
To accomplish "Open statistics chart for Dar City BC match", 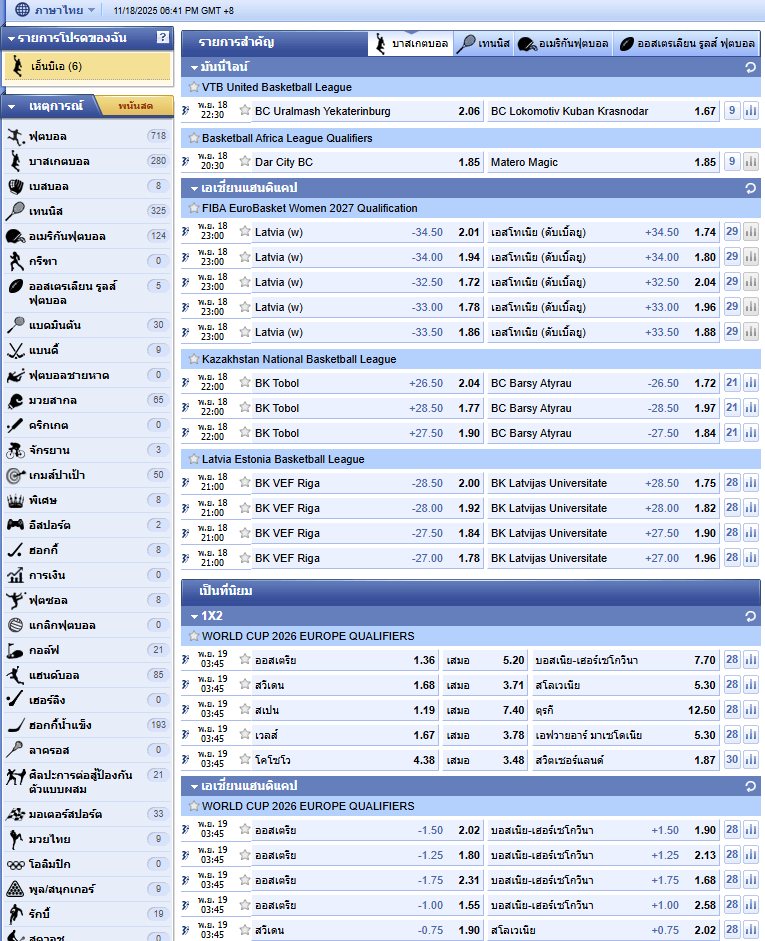I will click(x=751, y=161).
